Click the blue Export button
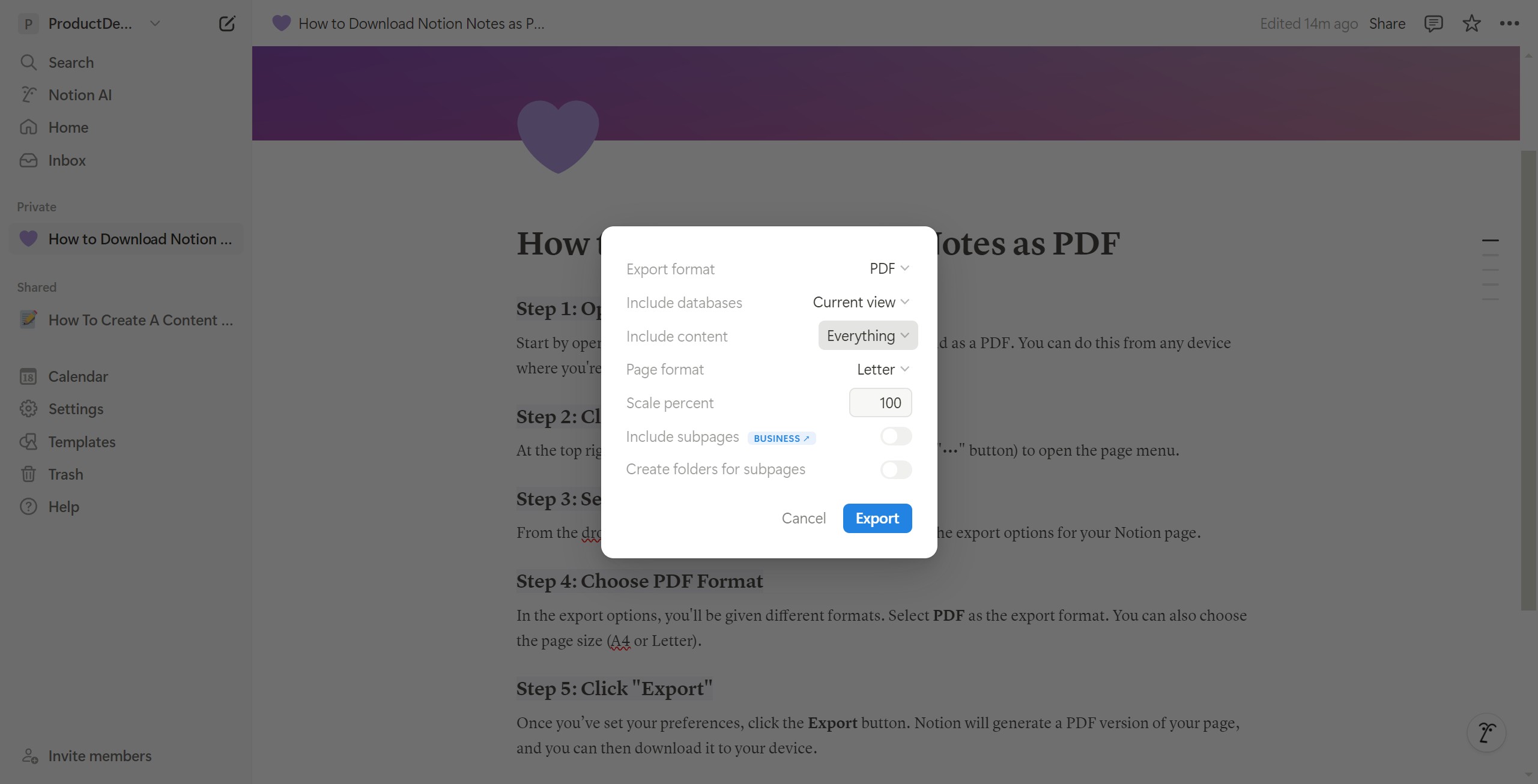This screenshot has height=784, width=1538. tap(877, 518)
